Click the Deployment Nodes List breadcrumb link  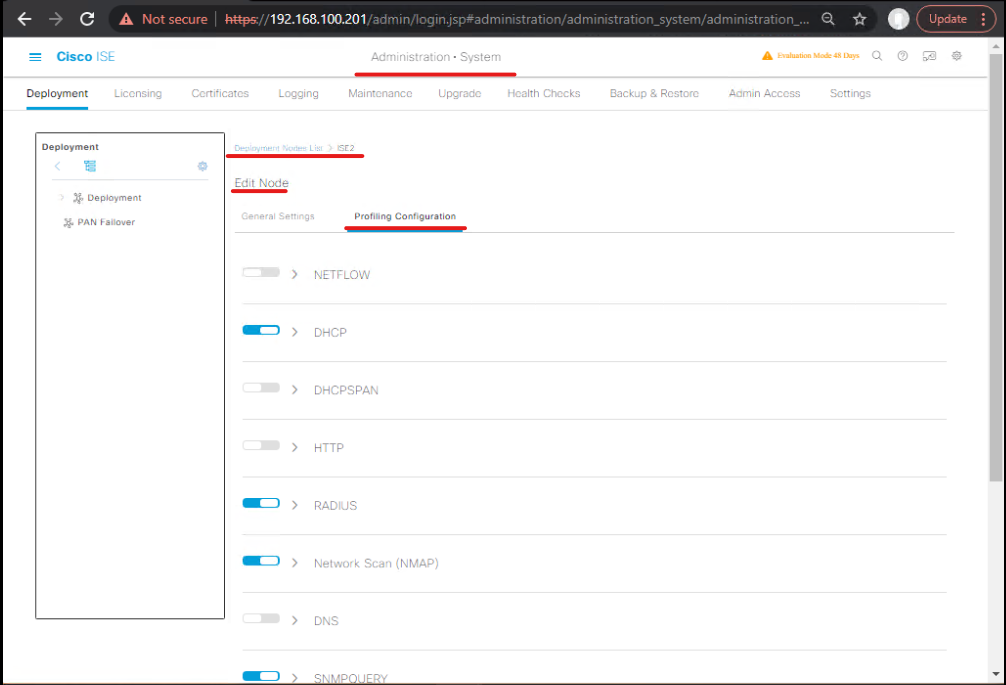point(278,148)
